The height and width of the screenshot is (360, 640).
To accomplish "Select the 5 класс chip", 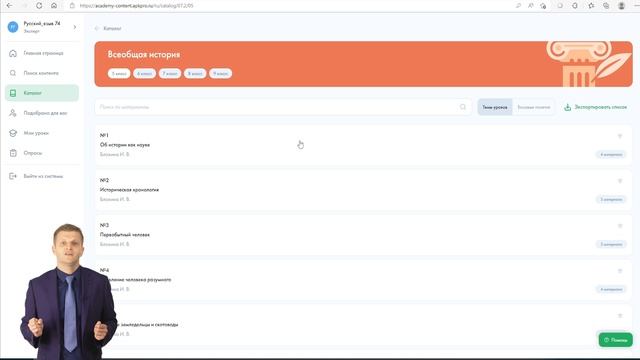I will click(x=119, y=73).
